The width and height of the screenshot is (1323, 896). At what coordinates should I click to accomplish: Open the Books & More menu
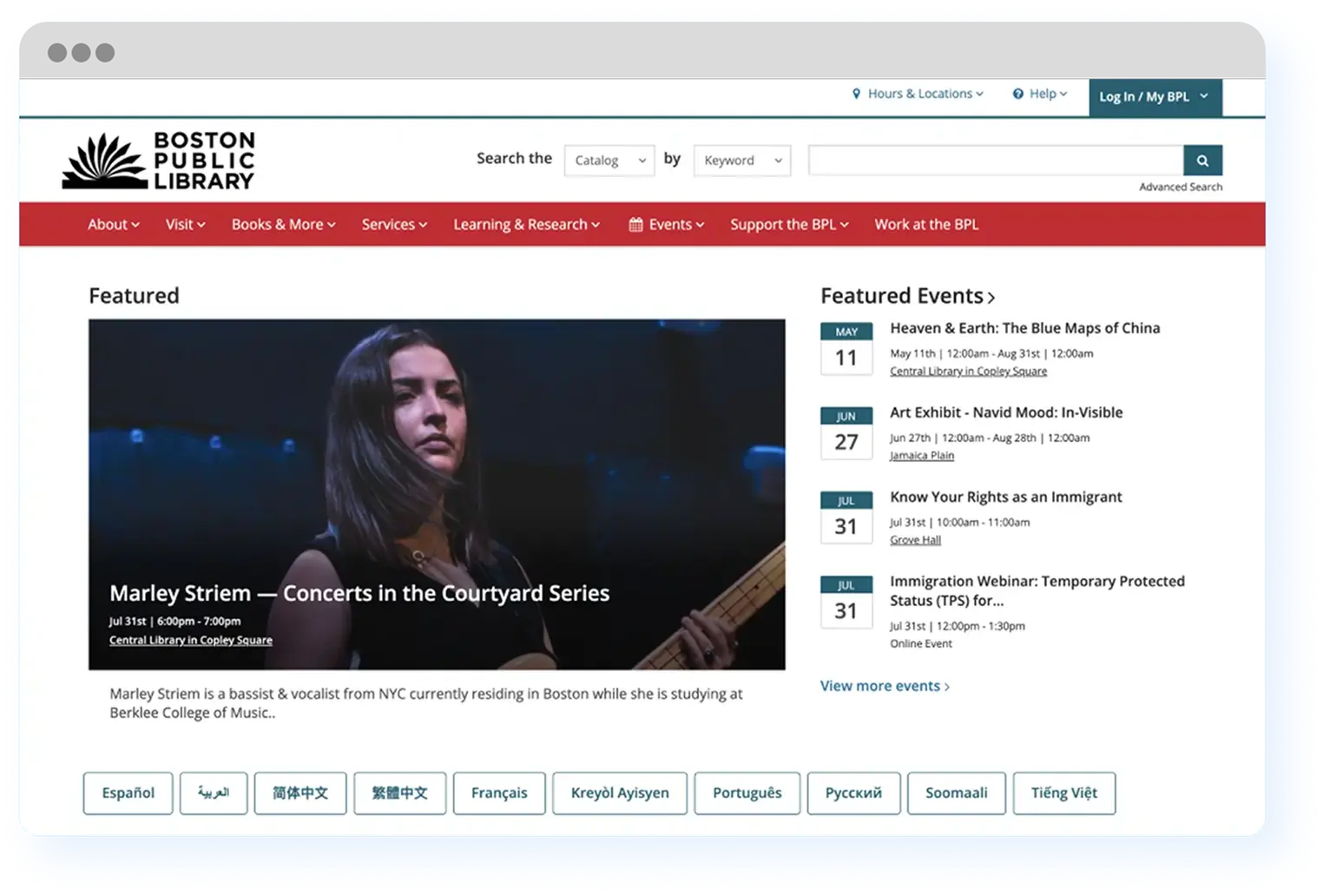(283, 225)
